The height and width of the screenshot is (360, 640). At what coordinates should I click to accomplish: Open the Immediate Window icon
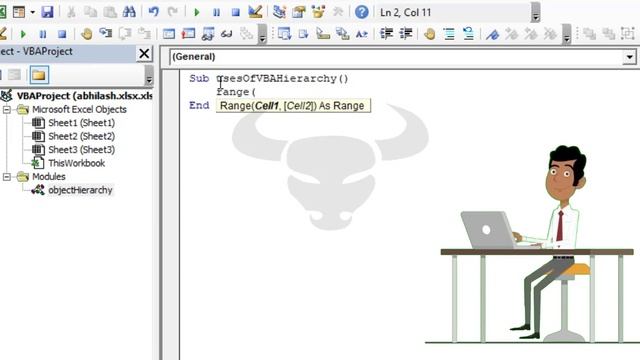coord(188,34)
